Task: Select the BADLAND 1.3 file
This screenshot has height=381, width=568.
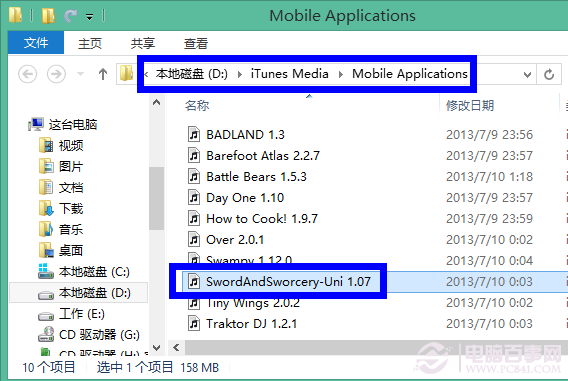Action: (245, 135)
